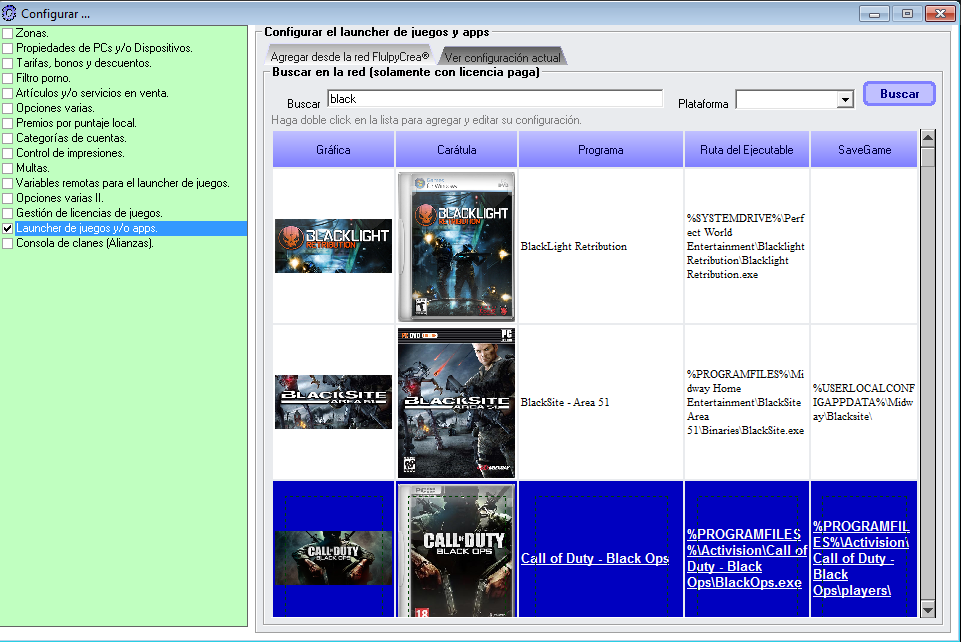Check Variables remotas para el launcher
This screenshot has width=961, height=642.
pyautogui.click(x=7, y=183)
